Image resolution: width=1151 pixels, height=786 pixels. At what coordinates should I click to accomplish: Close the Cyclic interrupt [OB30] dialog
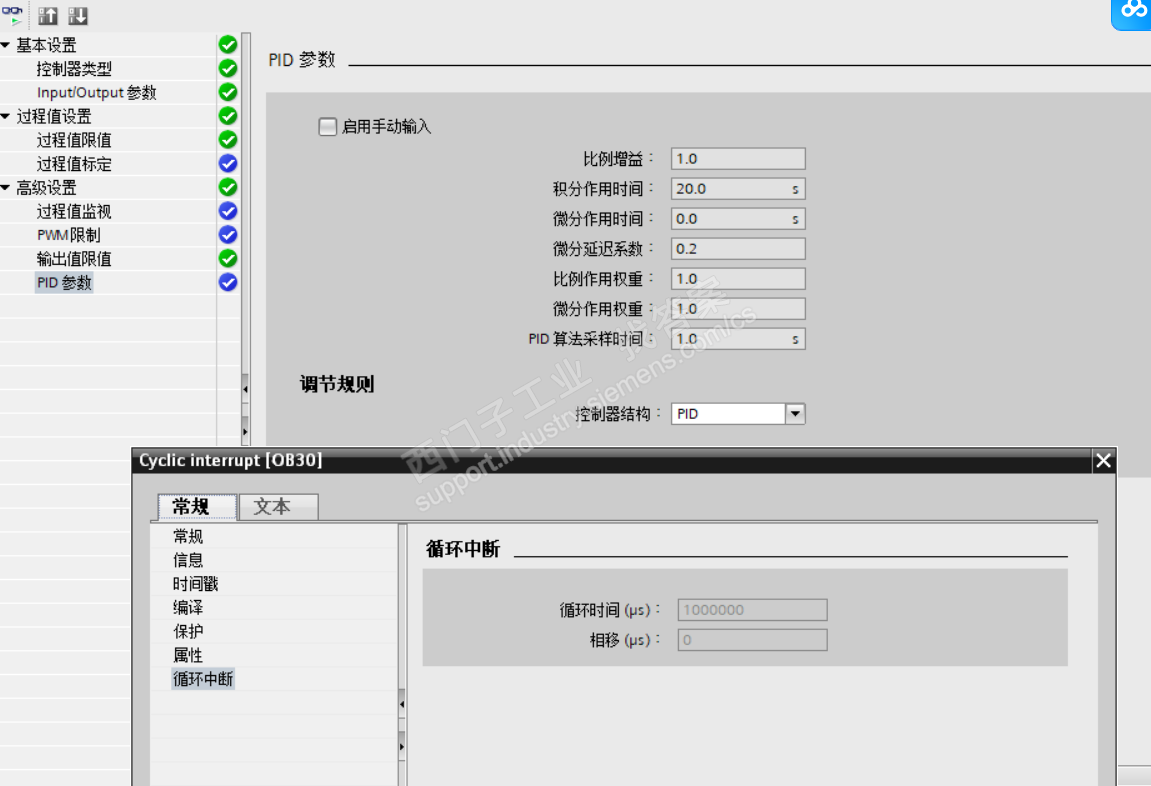point(1103,461)
